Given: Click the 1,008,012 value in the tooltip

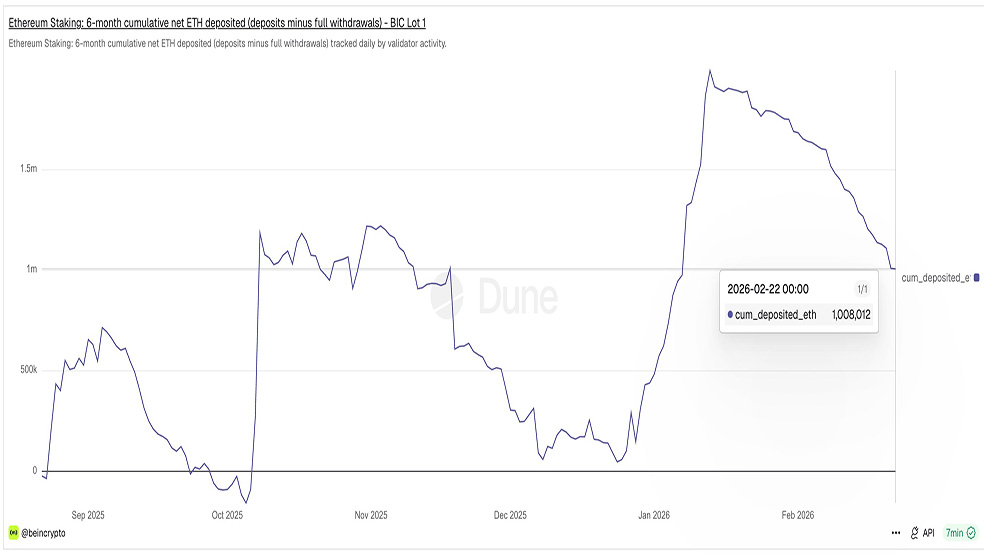Looking at the screenshot, I should pyautogui.click(x=850, y=315).
